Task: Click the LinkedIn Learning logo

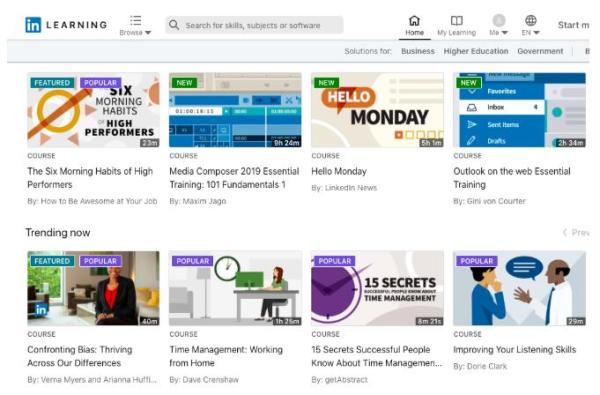Action: click(66, 25)
